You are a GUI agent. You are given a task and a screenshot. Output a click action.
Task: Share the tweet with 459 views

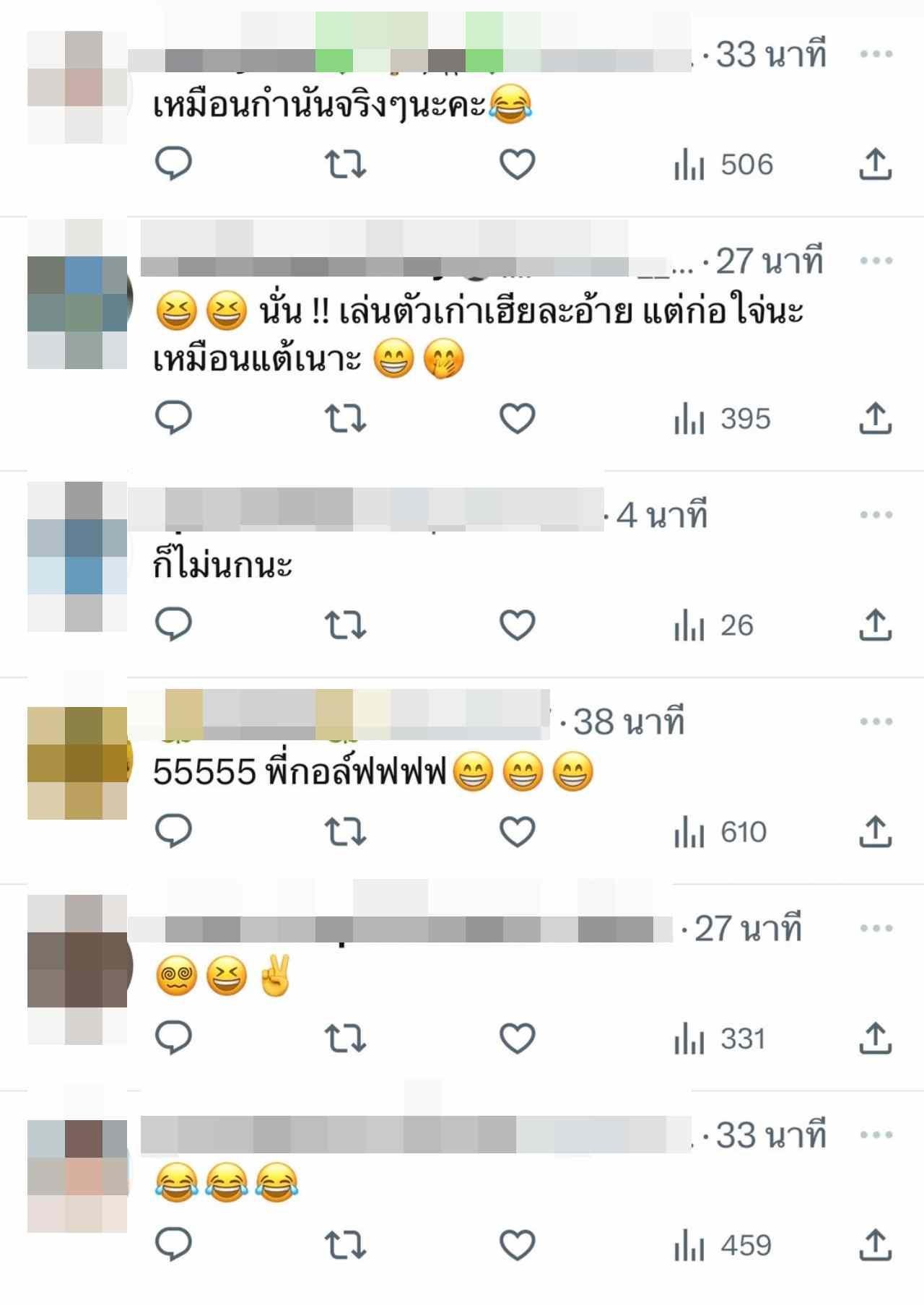(x=876, y=1244)
